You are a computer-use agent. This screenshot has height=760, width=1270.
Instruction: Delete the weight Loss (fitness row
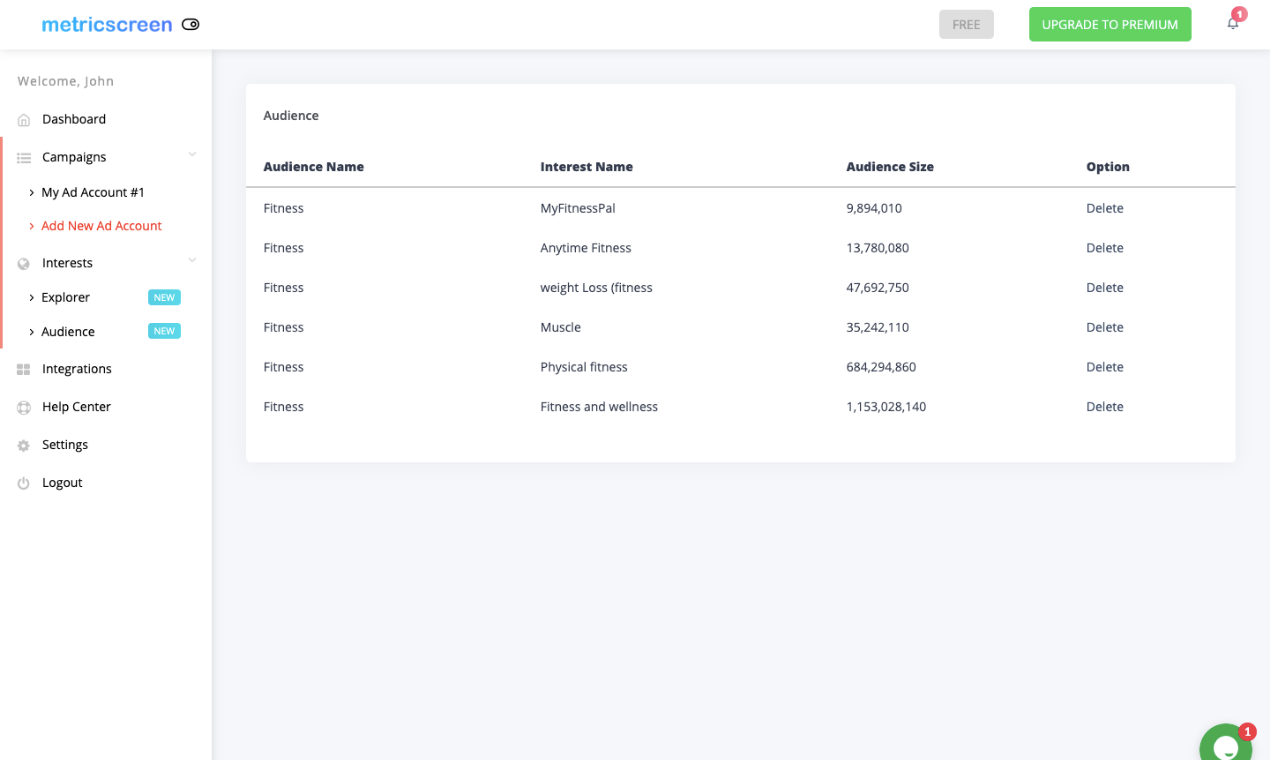click(1105, 288)
